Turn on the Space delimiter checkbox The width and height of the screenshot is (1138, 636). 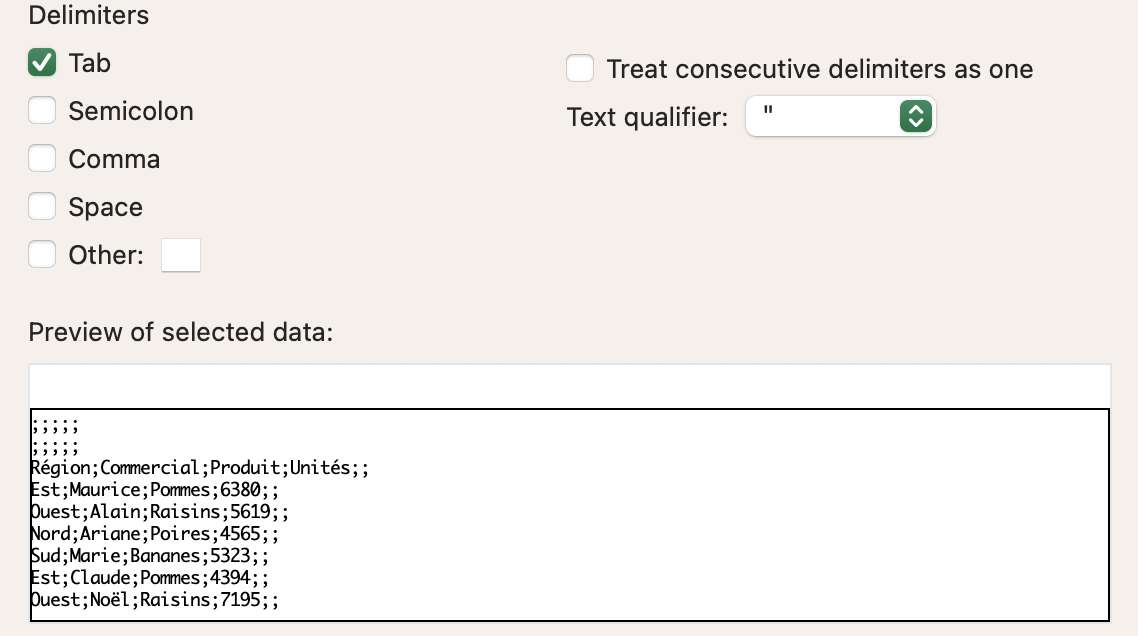pyautogui.click(x=42, y=207)
